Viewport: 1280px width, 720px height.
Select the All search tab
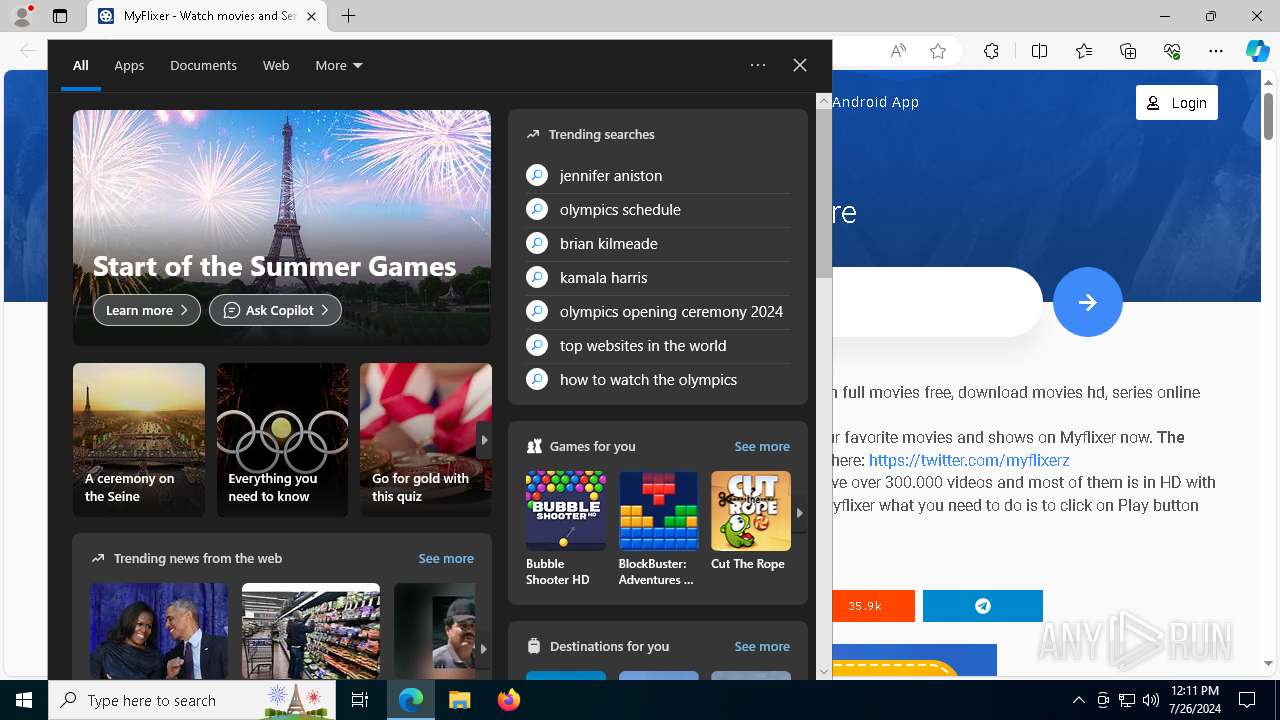[x=80, y=65]
